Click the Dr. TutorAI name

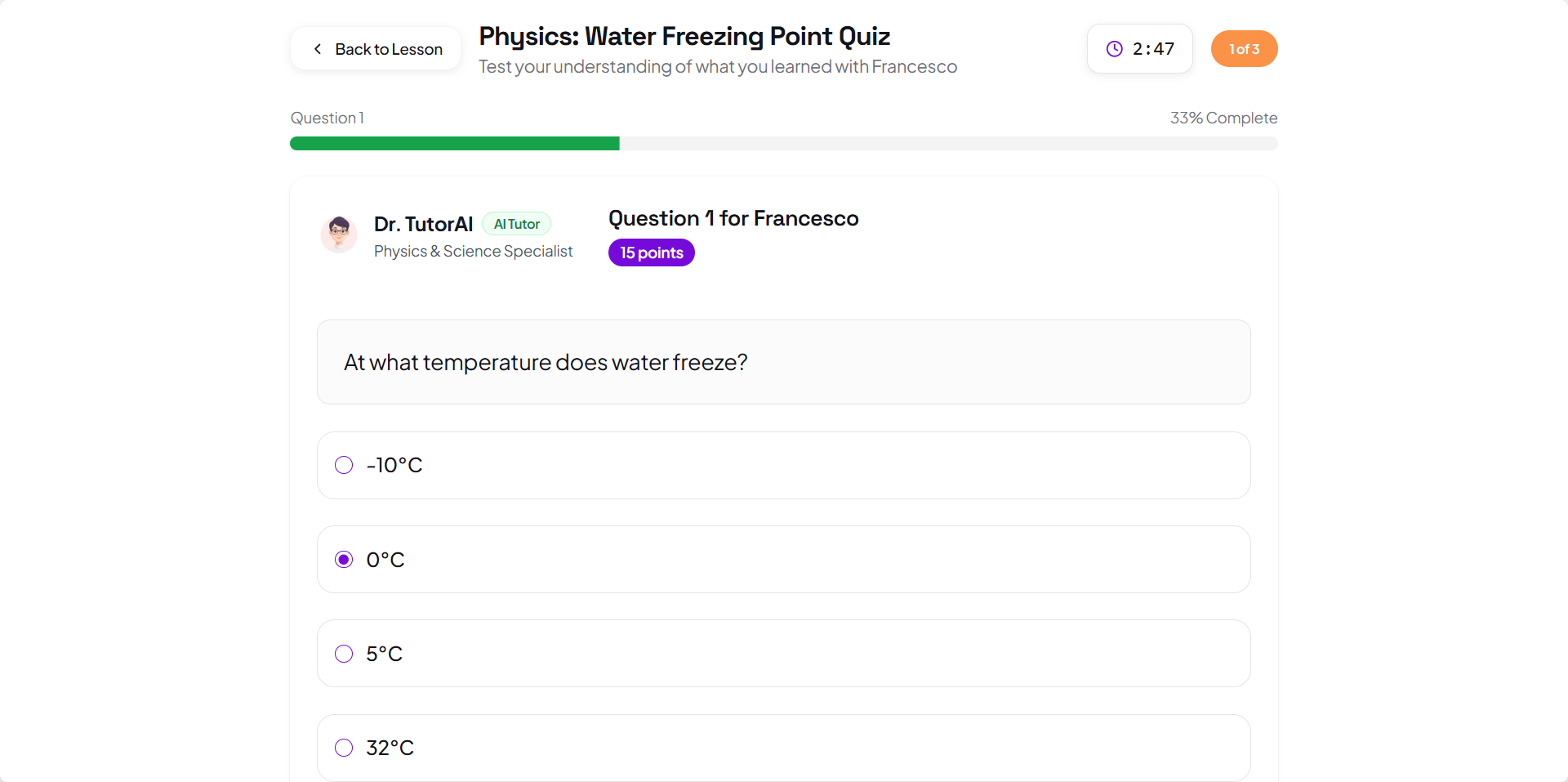(423, 224)
